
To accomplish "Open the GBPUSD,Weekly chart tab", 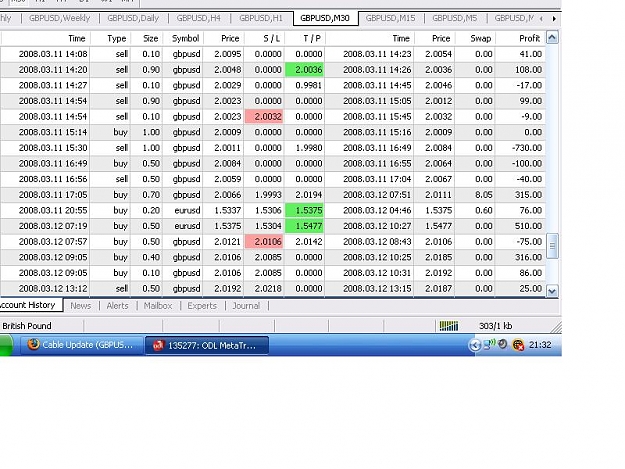I will tap(59, 18).
